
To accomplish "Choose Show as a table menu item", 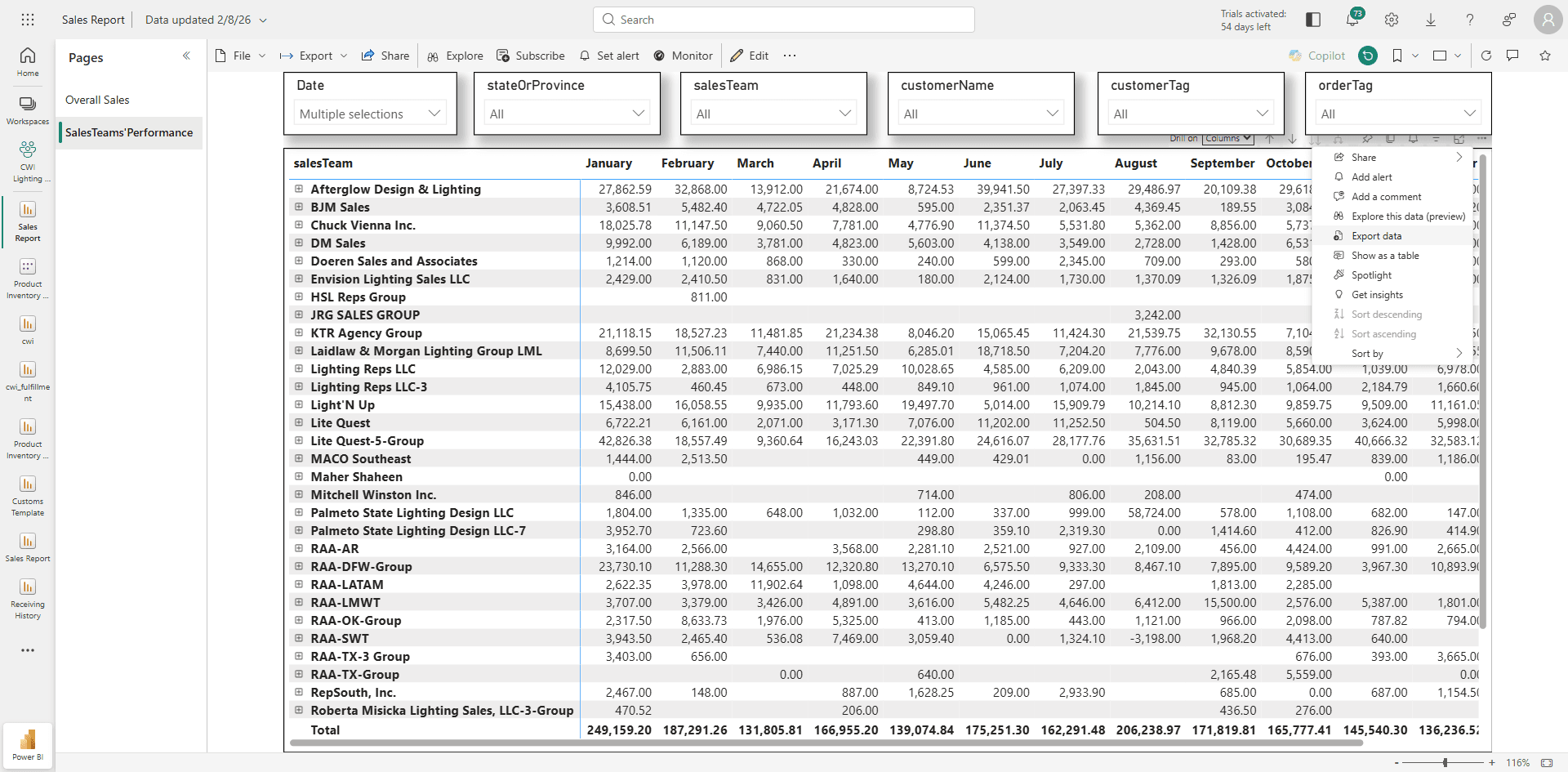I will [1392, 256].
